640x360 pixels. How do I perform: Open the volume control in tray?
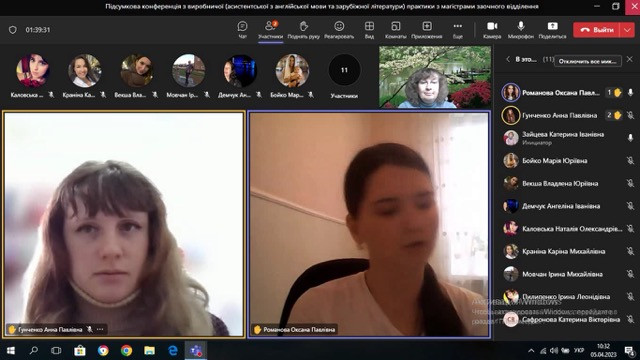point(553,351)
